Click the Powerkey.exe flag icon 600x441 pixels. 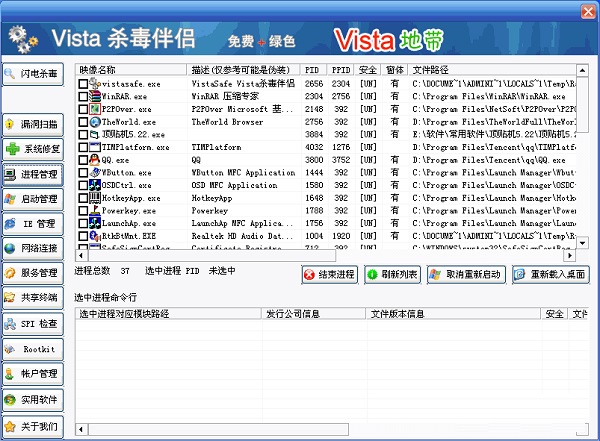coord(95,210)
